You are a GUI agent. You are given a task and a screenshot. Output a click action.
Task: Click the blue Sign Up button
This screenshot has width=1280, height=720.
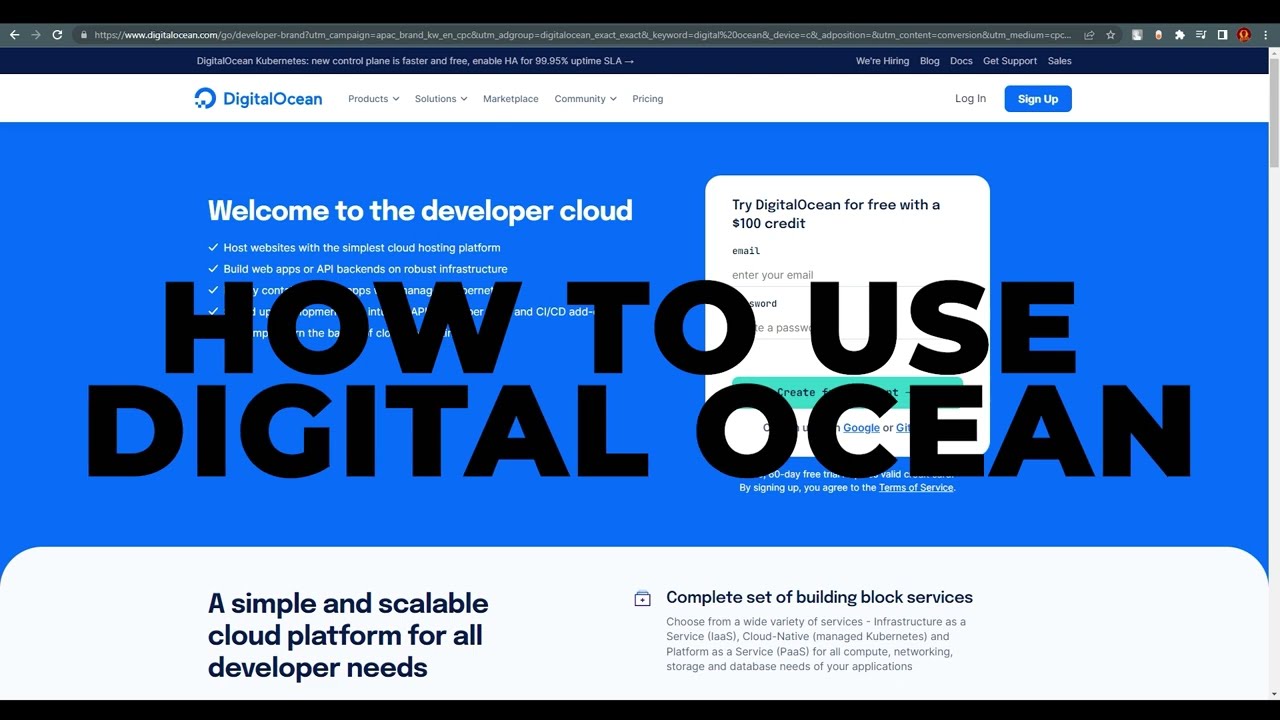click(x=1038, y=99)
